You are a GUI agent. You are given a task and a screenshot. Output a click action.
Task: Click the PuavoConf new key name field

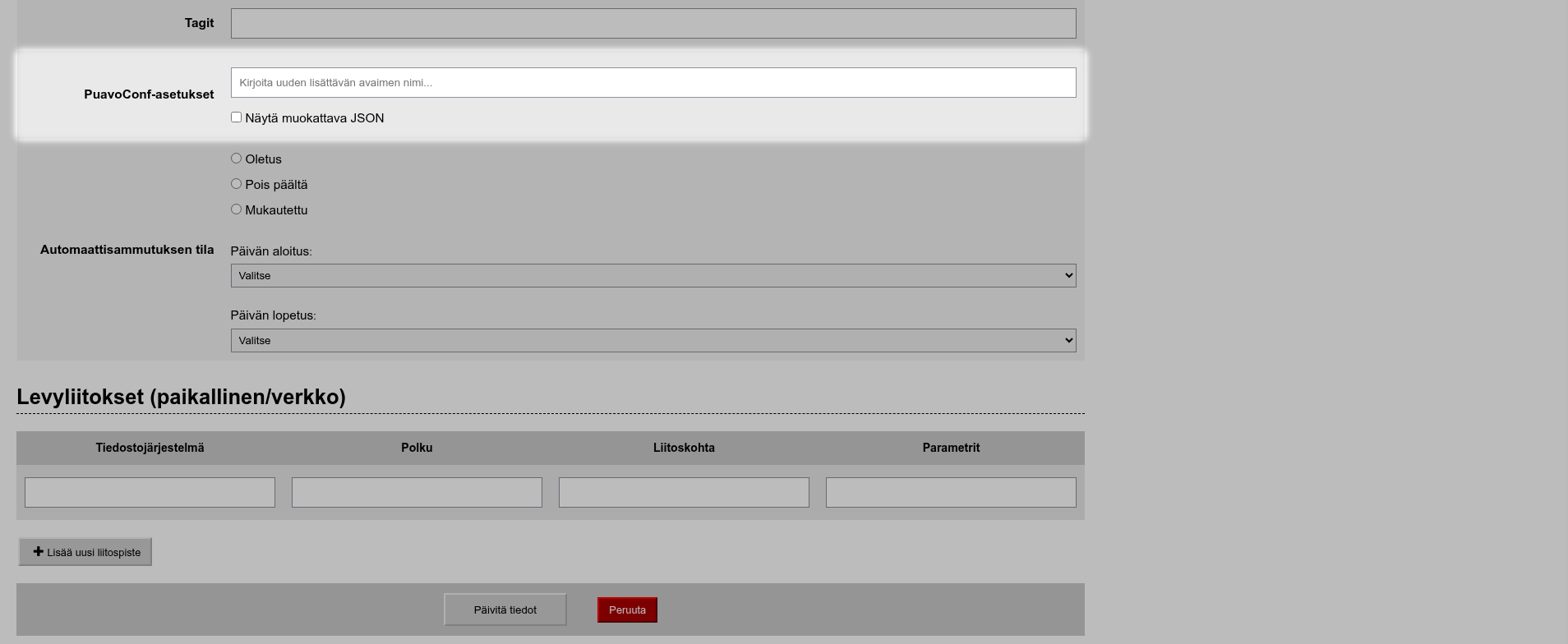point(653,83)
